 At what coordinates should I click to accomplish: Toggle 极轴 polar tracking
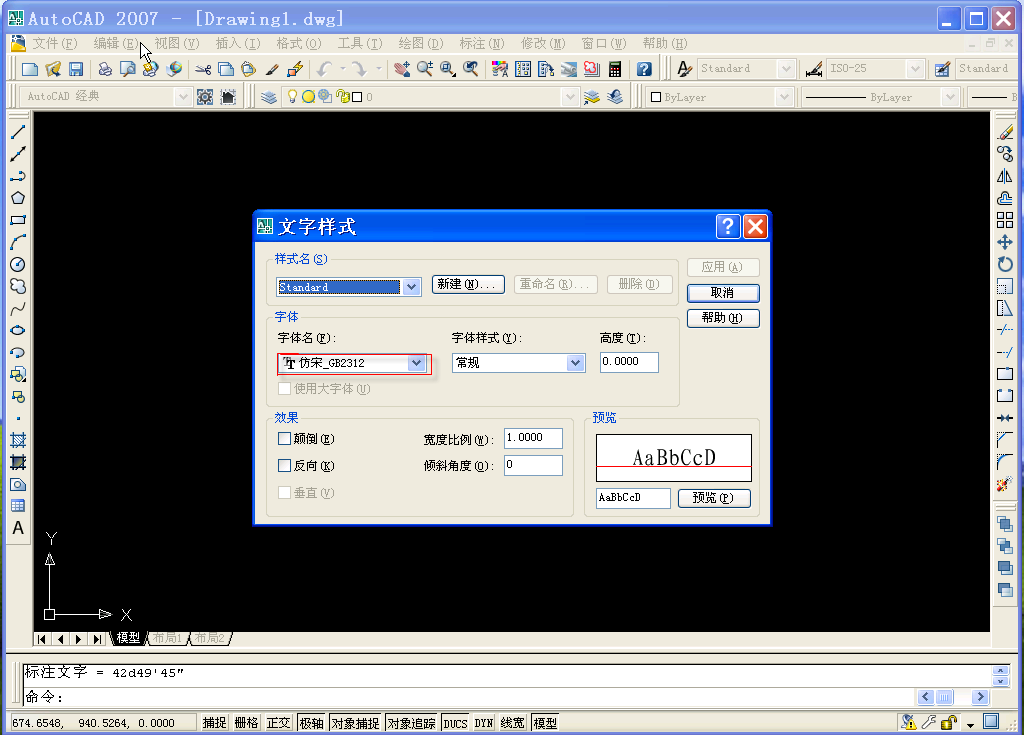pyautogui.click(x=311, y=723)
